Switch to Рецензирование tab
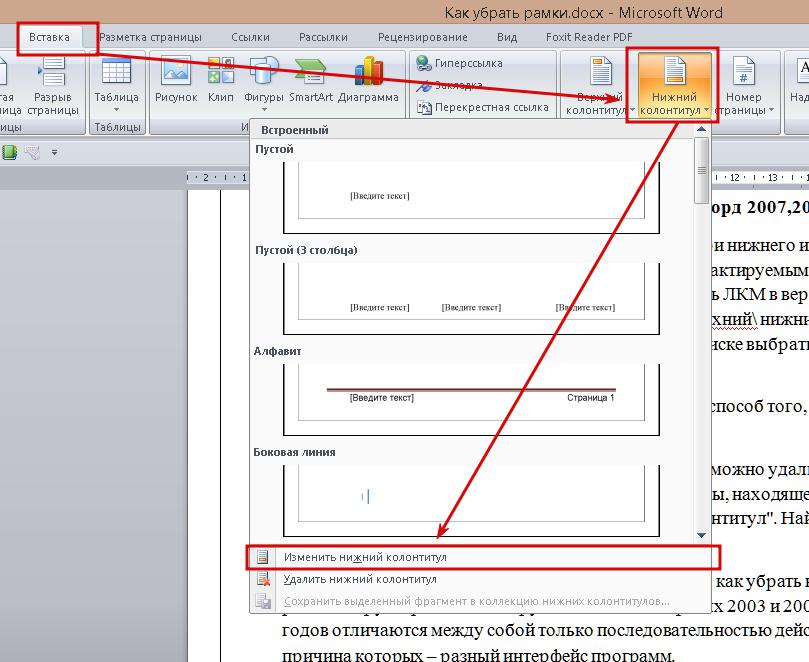 pyautogui.click(x=423, y=38)
